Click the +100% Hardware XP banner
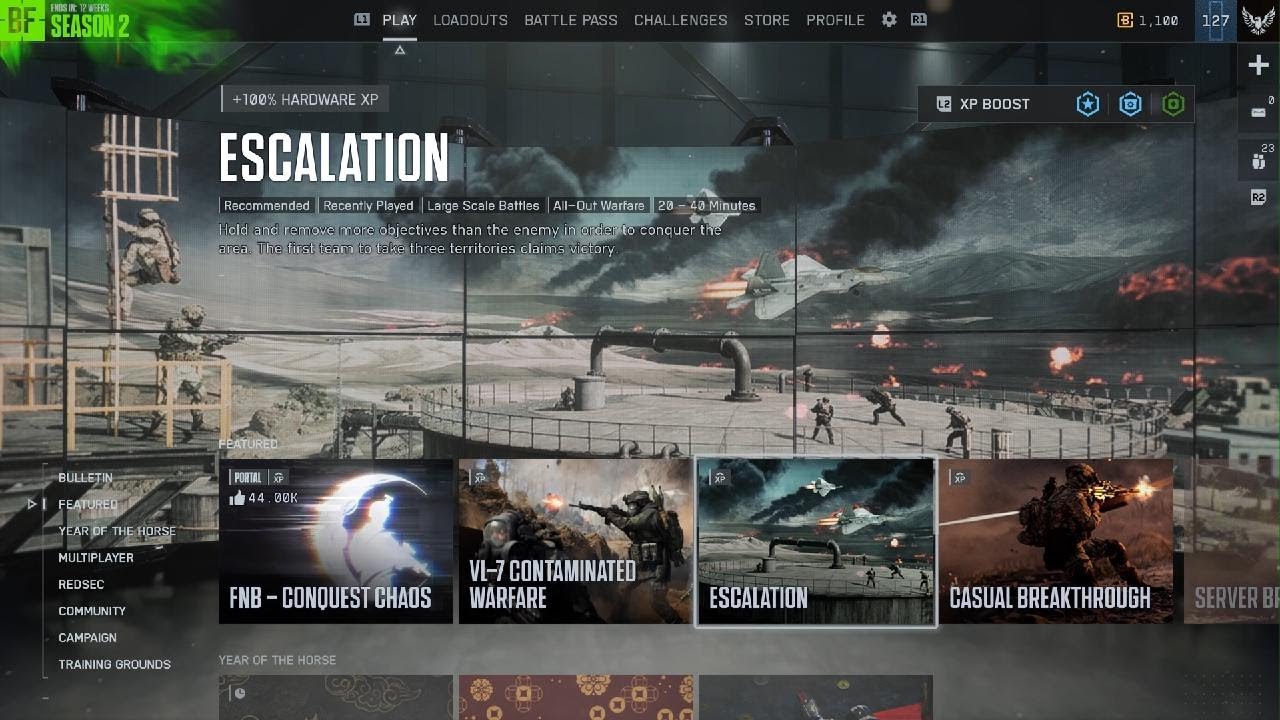 coord(305,100)
